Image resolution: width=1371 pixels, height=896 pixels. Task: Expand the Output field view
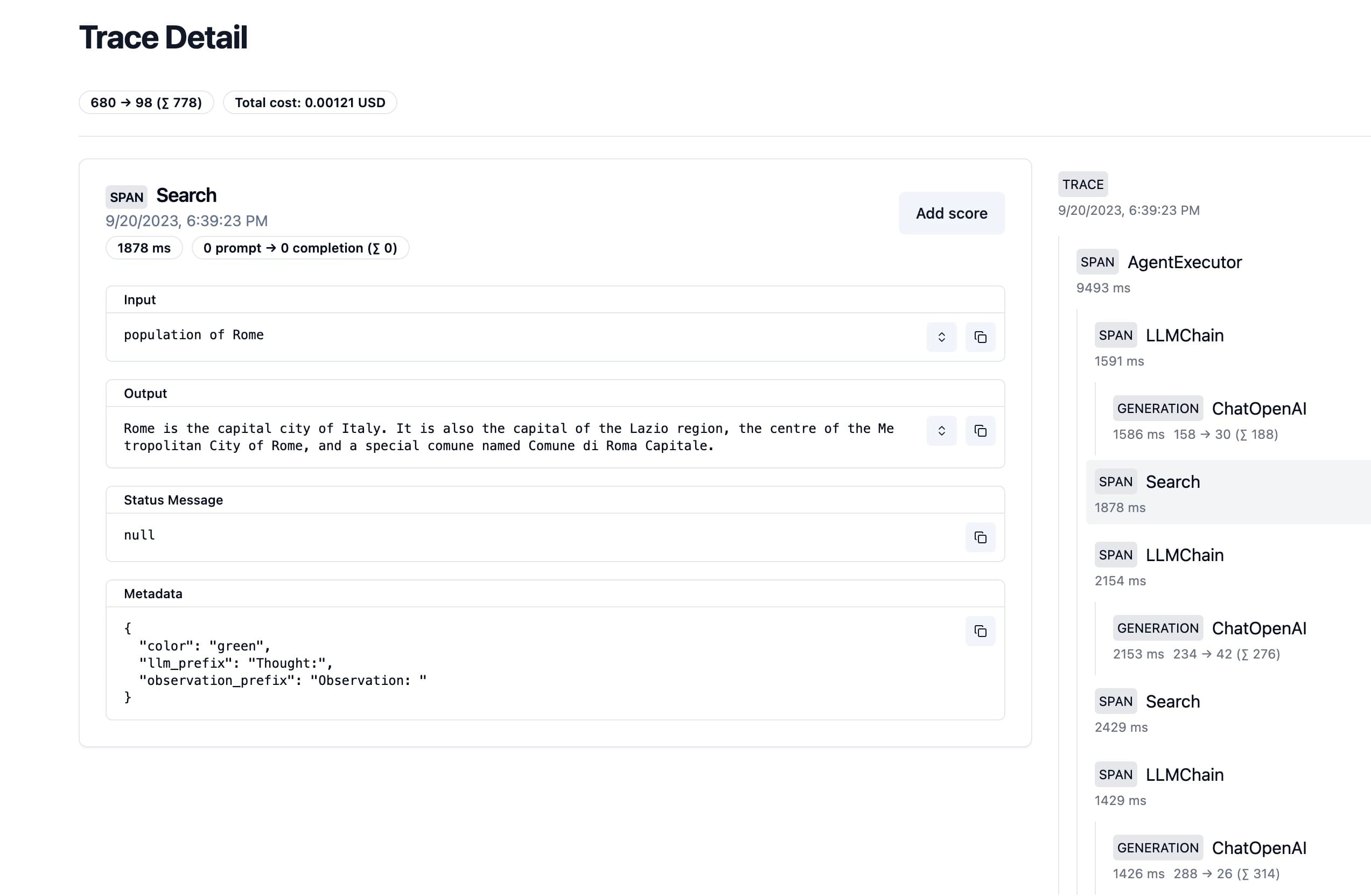pyautogui.click(x=941, y=431)
